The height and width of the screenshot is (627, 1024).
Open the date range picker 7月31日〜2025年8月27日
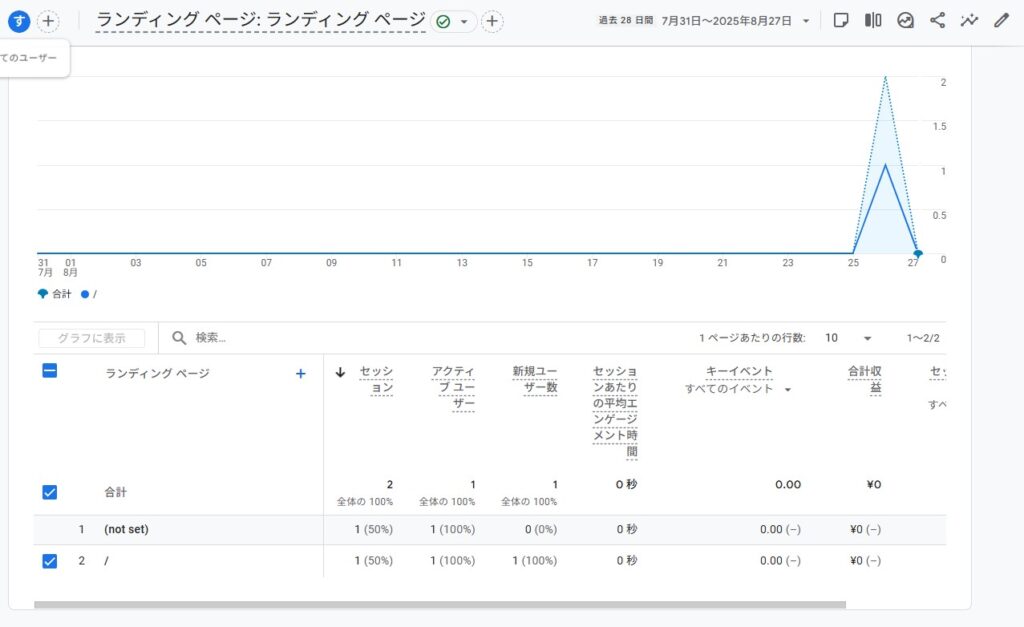(736, 21)
